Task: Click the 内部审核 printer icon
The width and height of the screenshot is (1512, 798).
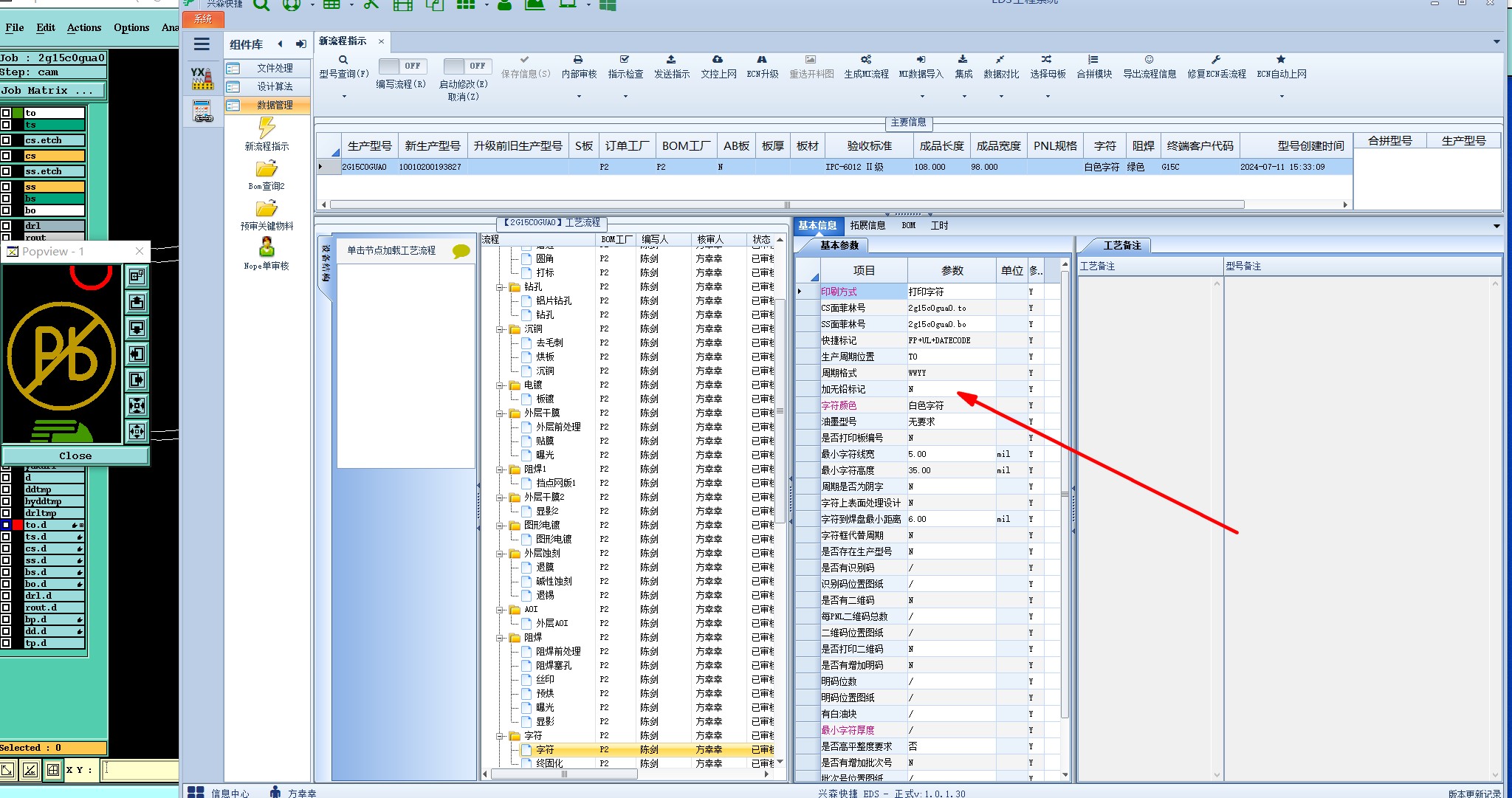Action: click(x=578, y=60)
